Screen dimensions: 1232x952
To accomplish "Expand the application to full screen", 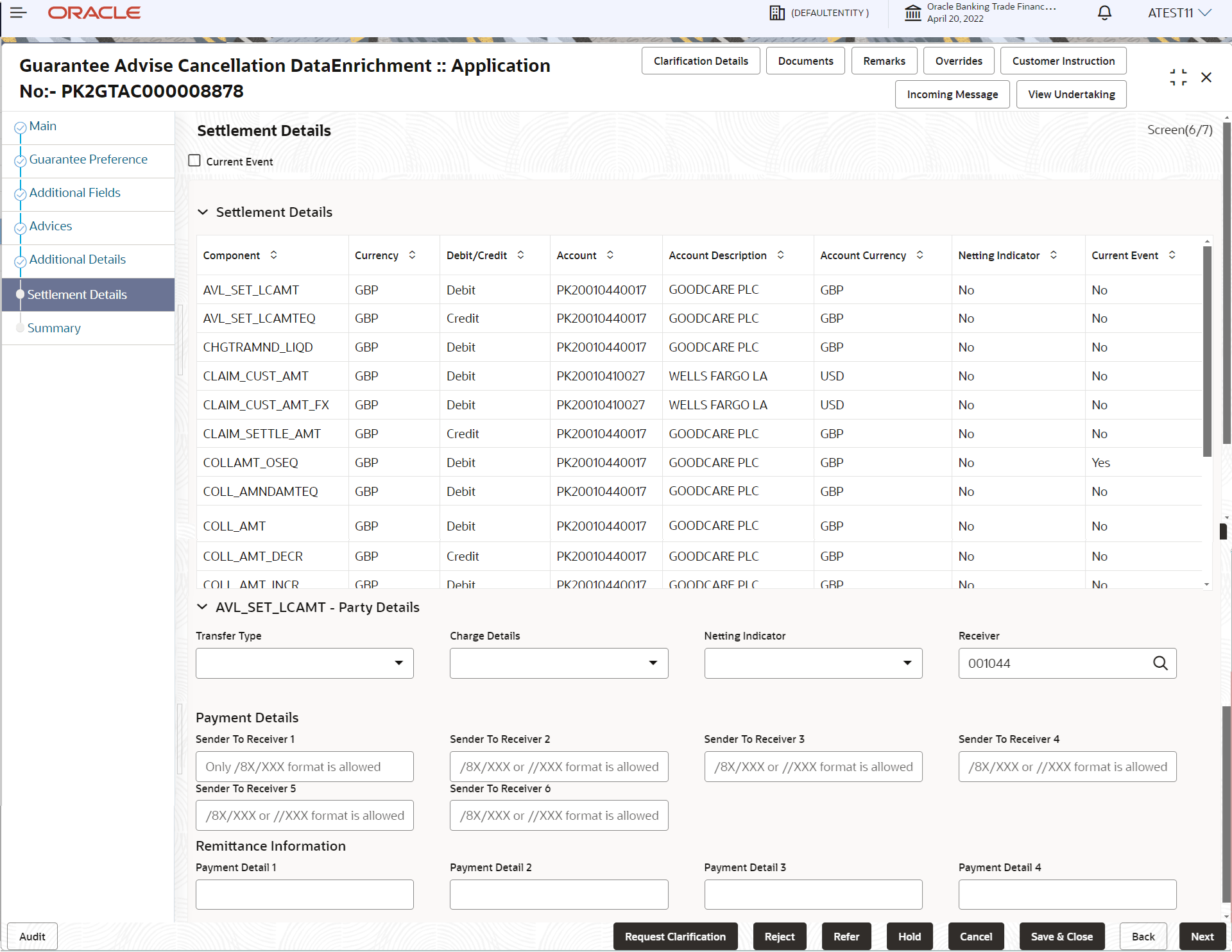I will [1179, 77].
